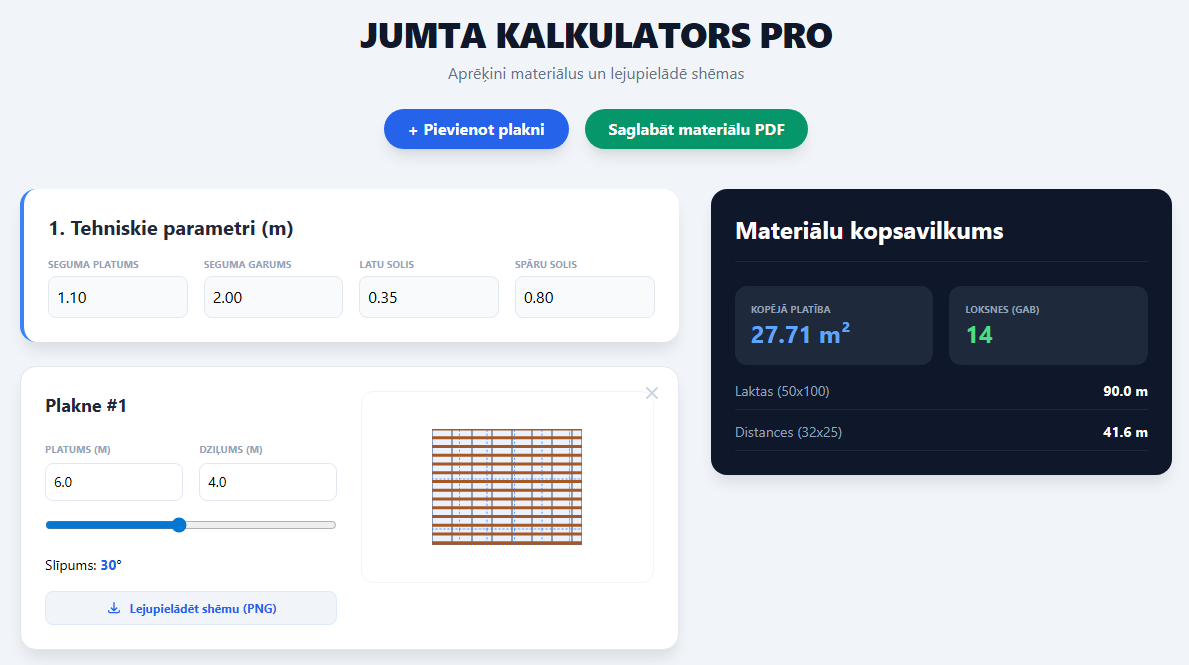The height and width of the screenshot is (665, 1189).
Task: Select the Kopējā platība summary card
Action: pos(833,325)
